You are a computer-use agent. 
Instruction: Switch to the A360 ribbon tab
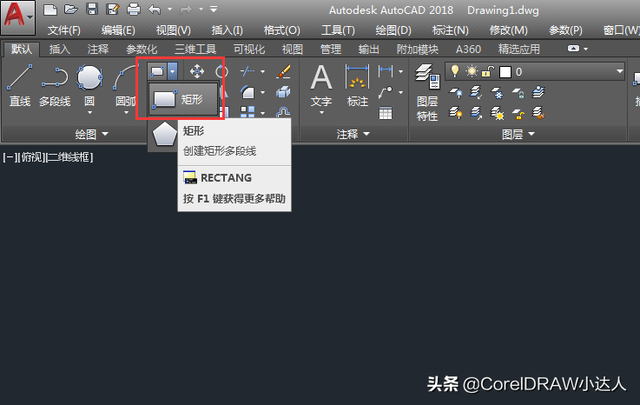tap(468, 49)
